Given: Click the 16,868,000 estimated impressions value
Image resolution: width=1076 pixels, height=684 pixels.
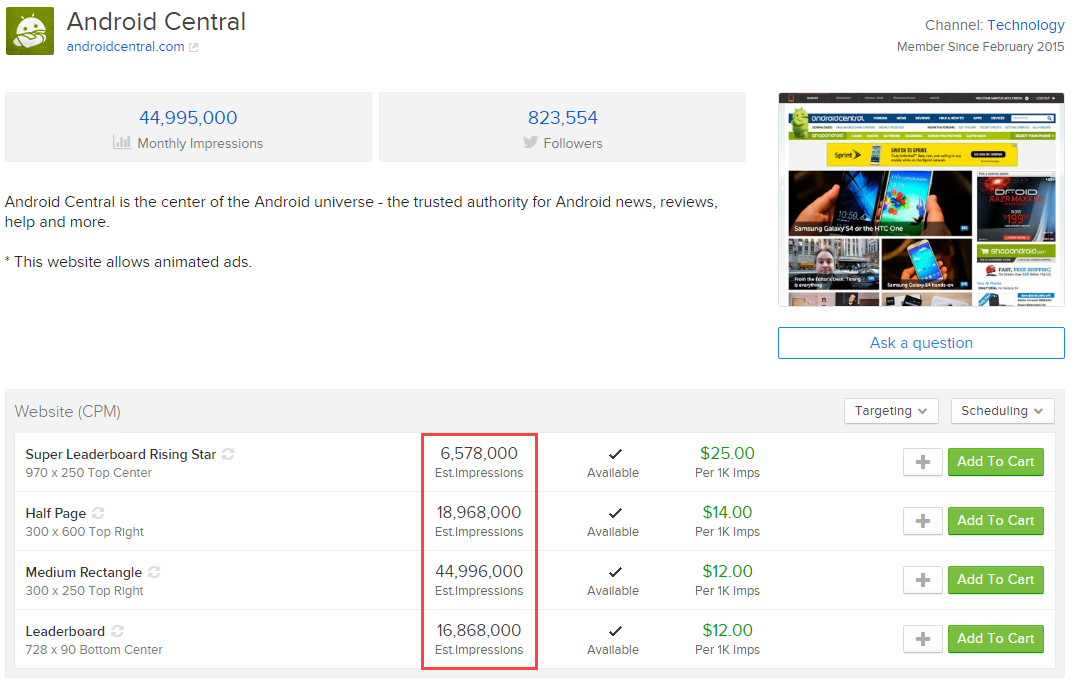Looking at the screenshot, I should [x=479, y=630].
